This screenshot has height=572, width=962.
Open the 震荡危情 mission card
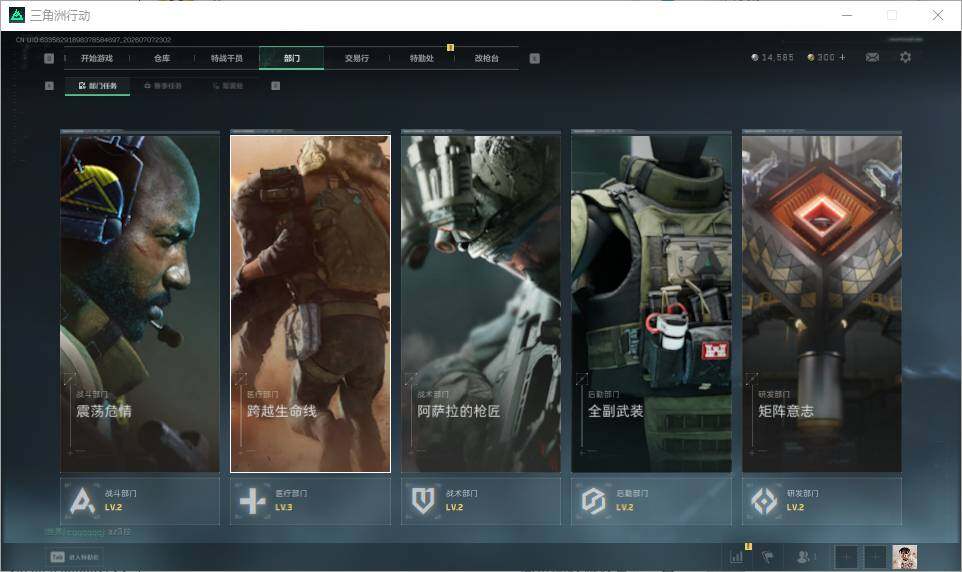coord(140,303)
